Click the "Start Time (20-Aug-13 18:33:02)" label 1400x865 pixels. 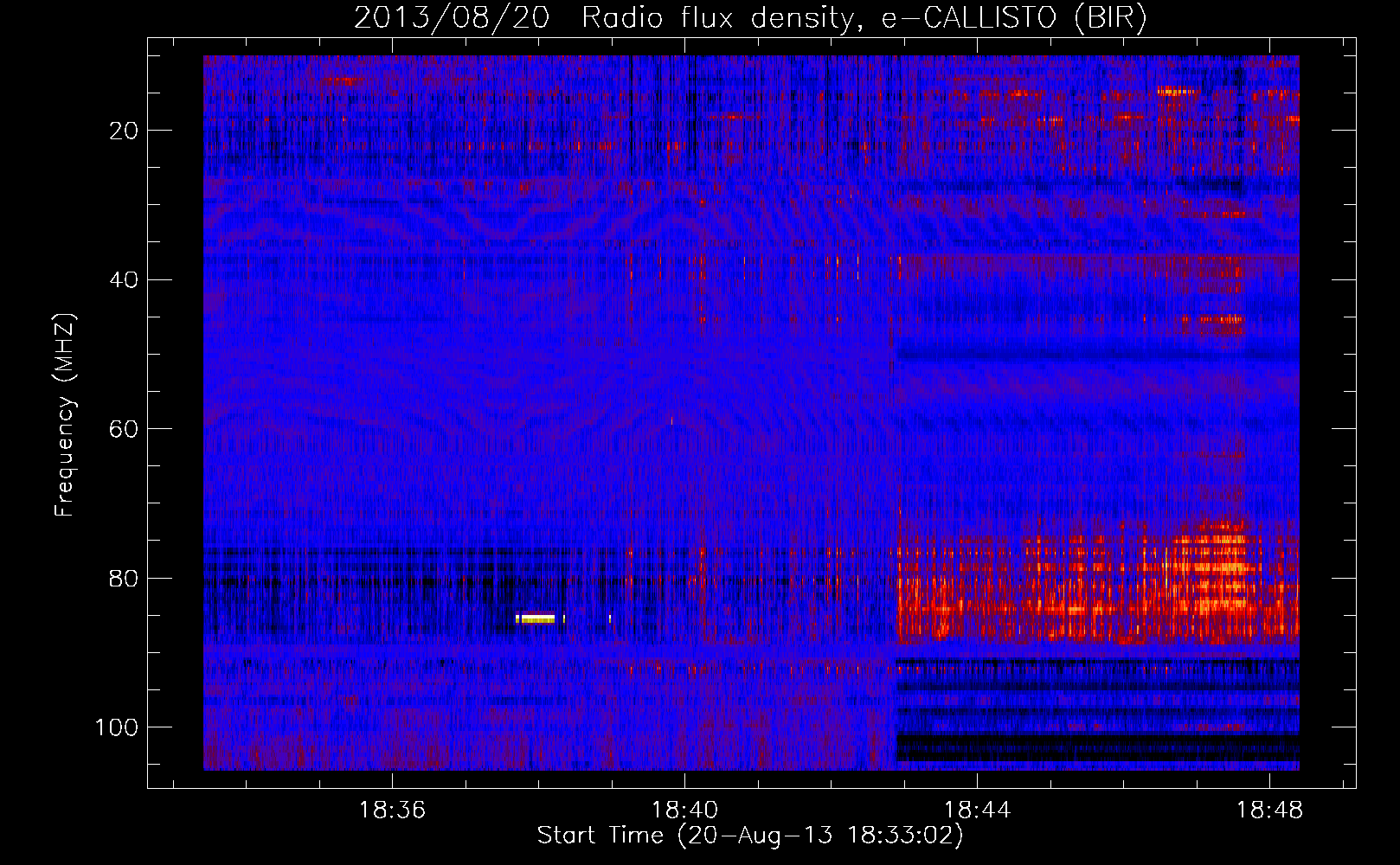tap(750, 836)
